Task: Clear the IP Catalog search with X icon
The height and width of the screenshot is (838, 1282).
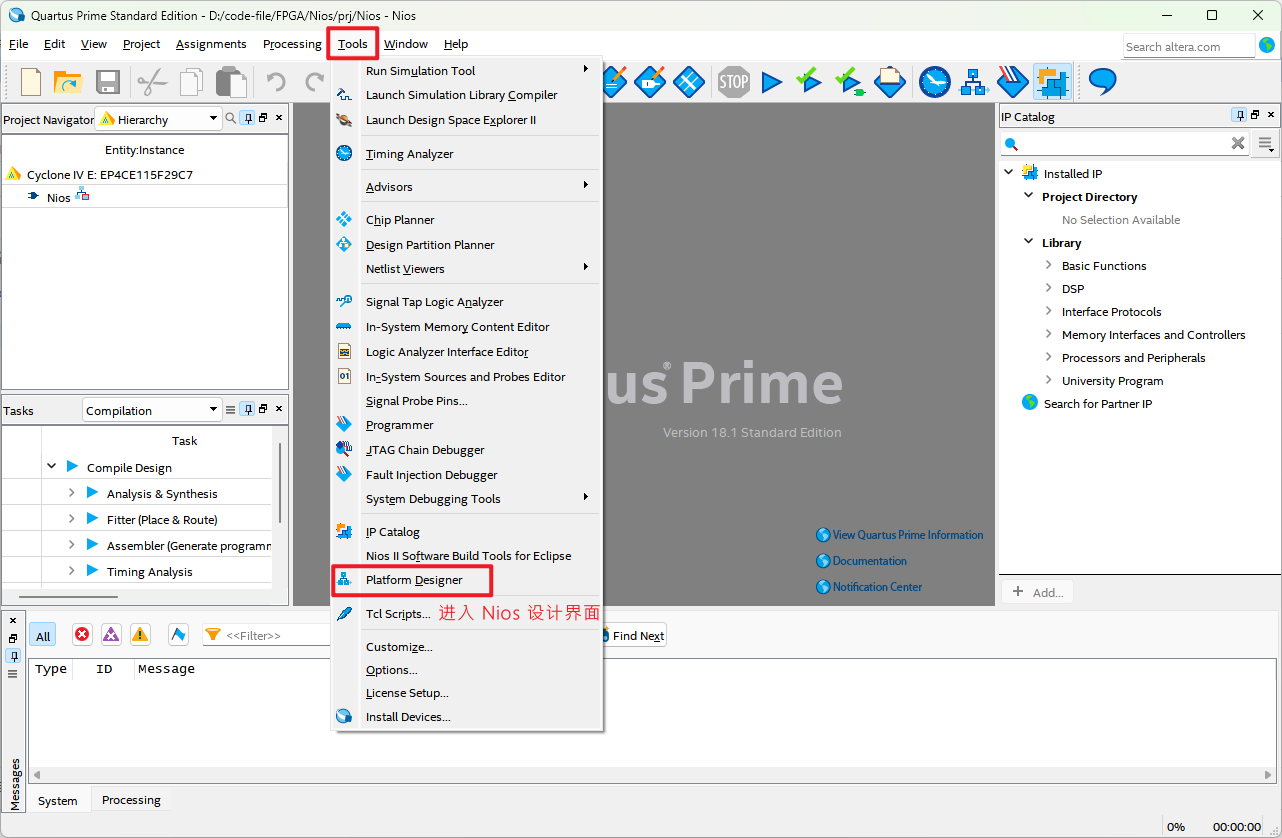Action: click(1238, 143)
